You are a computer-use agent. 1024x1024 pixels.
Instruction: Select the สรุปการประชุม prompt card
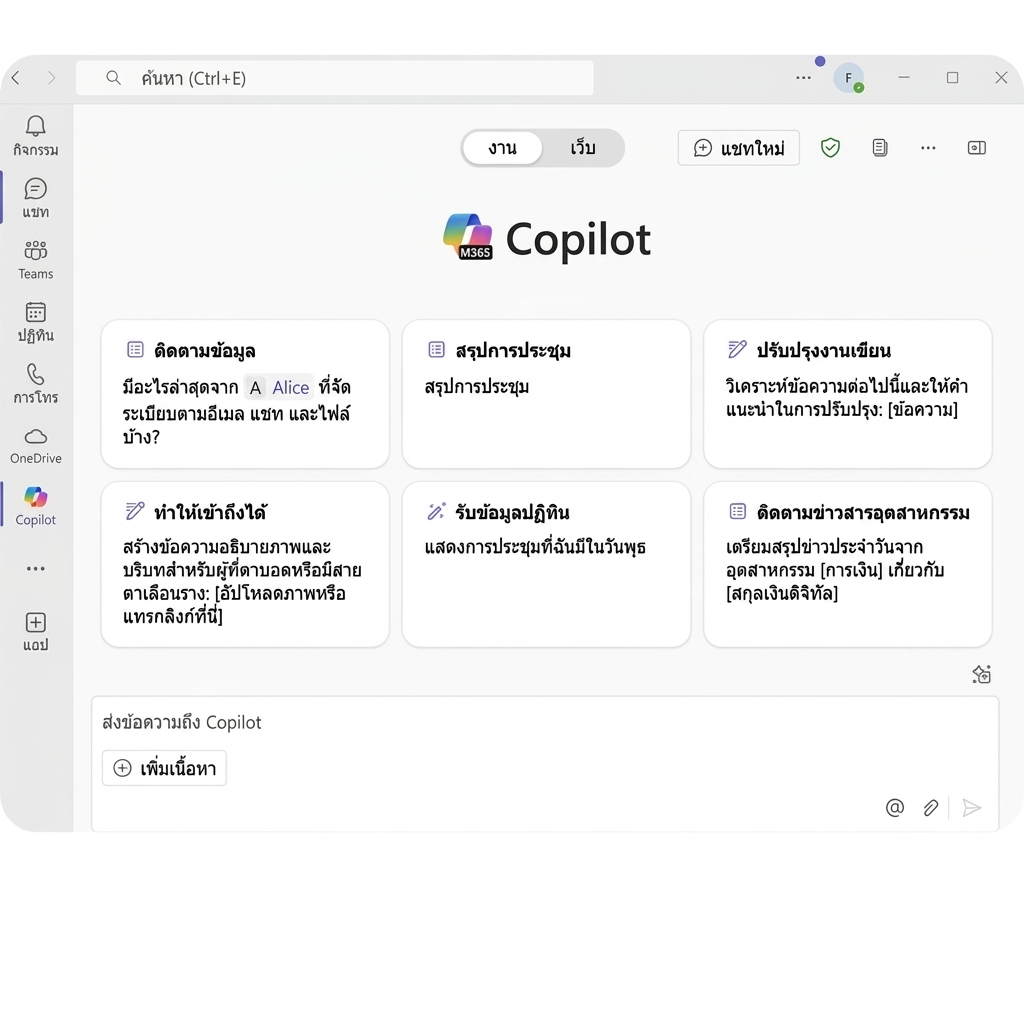[x=546, y=394]
